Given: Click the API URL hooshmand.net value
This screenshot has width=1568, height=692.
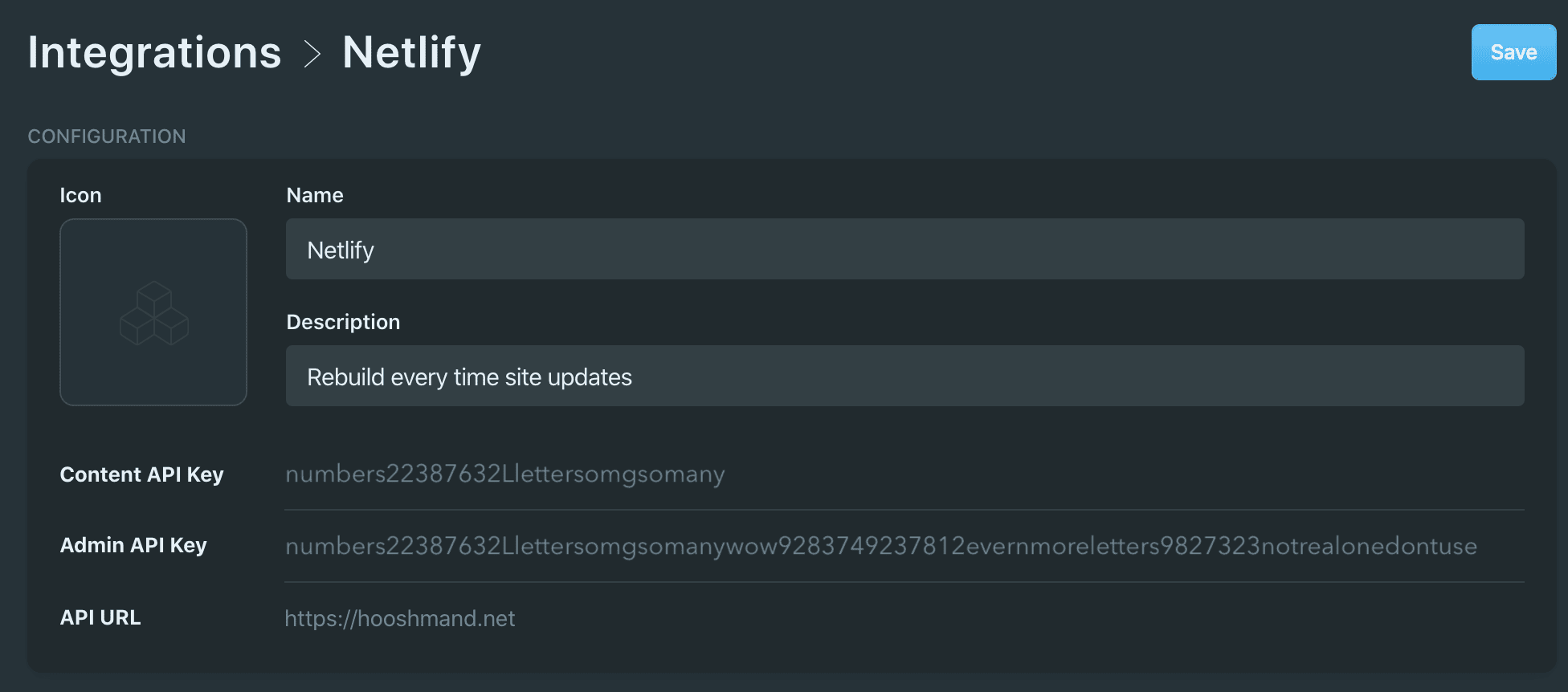Looking at the screenshot, I should [400, 618].
